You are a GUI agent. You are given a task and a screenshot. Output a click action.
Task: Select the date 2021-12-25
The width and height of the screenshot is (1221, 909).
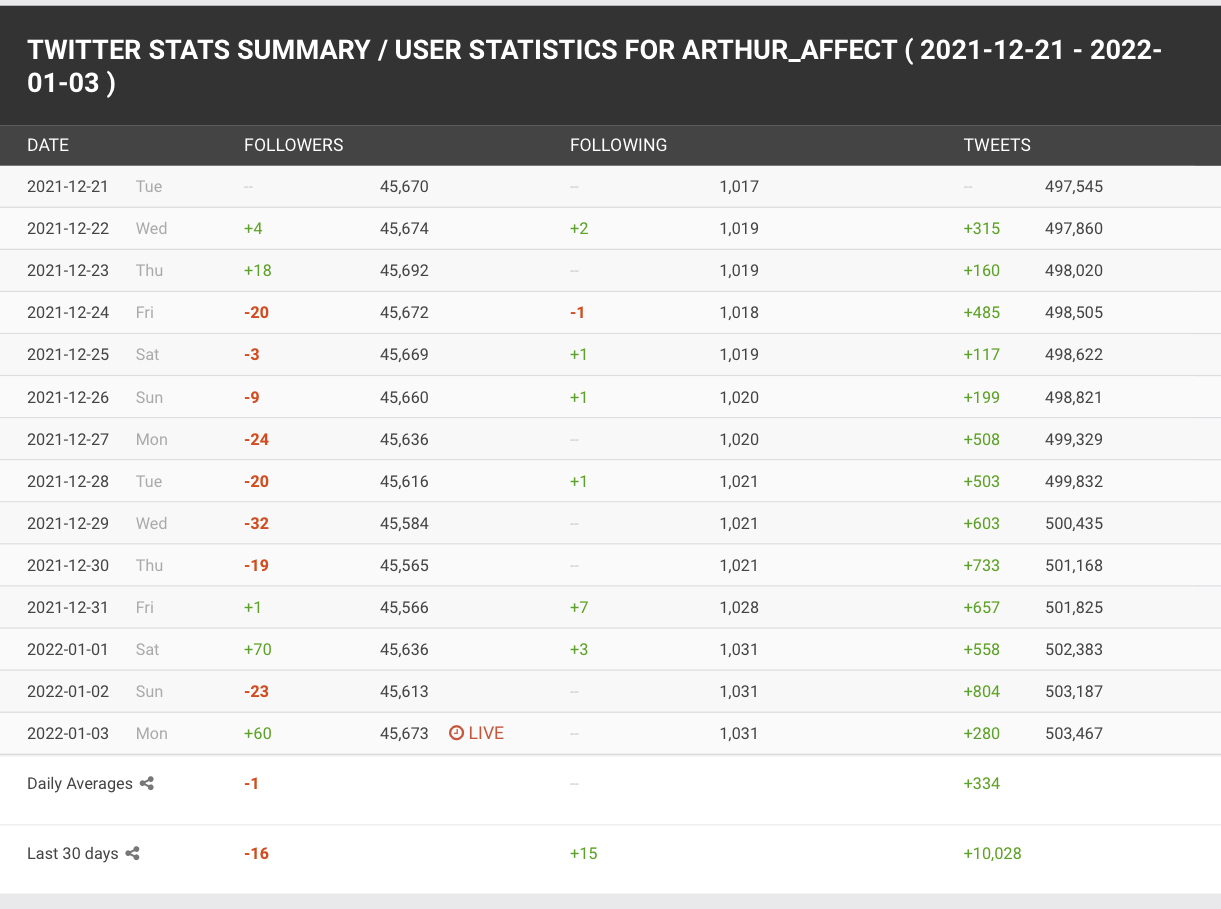tap(68, 354)
